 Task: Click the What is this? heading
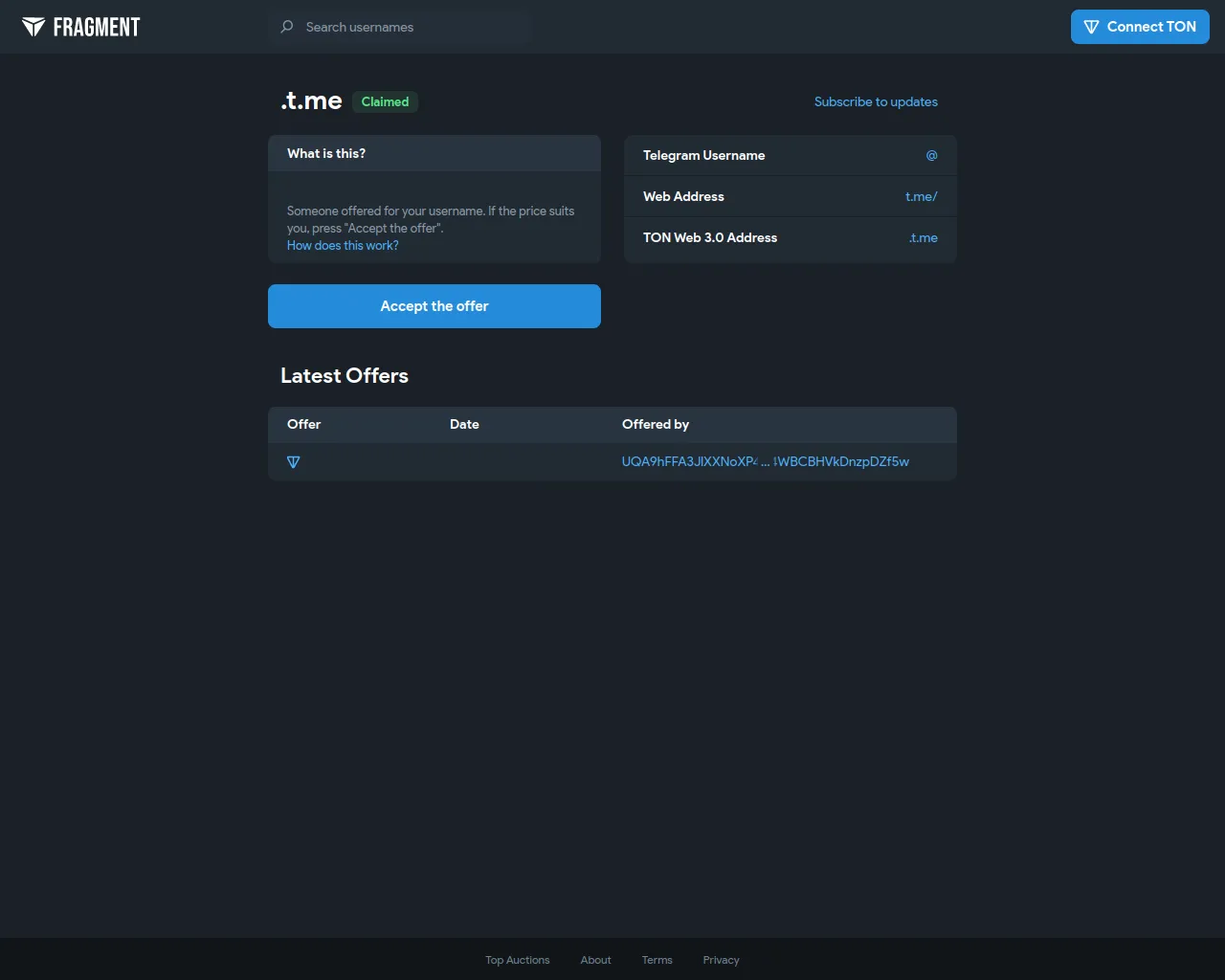326,153
